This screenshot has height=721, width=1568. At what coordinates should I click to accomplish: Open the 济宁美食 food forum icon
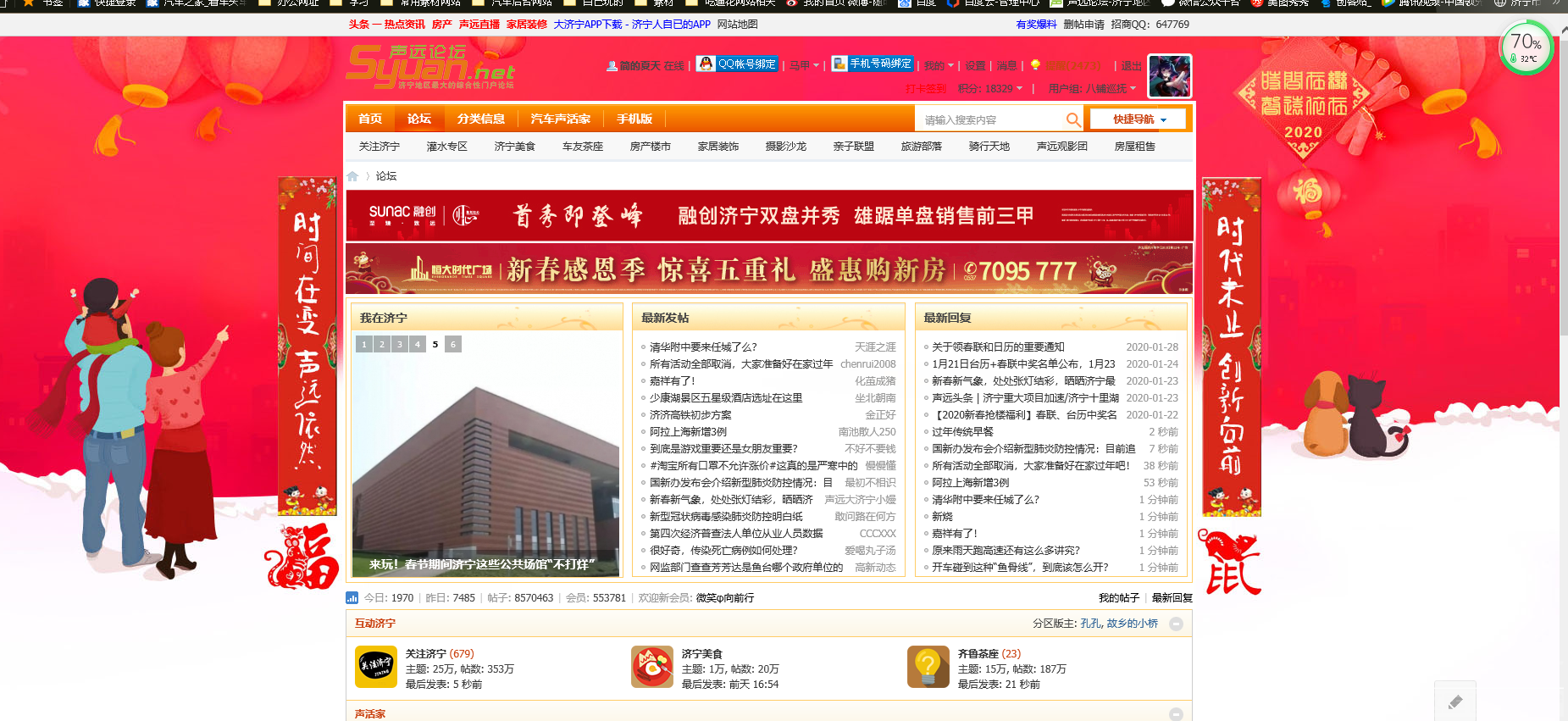[x=652, y=667]
